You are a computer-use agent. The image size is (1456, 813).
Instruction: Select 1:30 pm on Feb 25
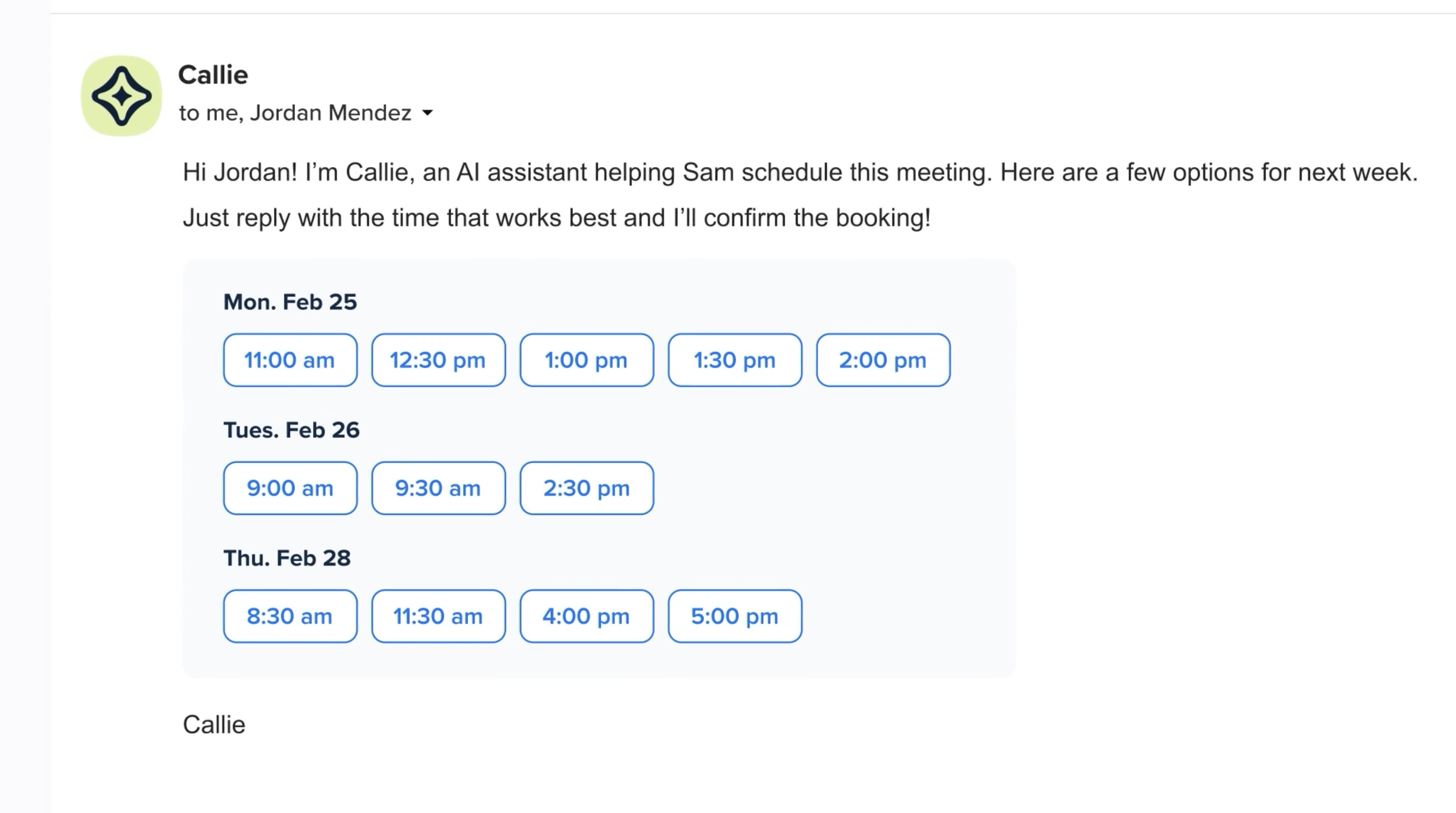(x=735, y=360)
